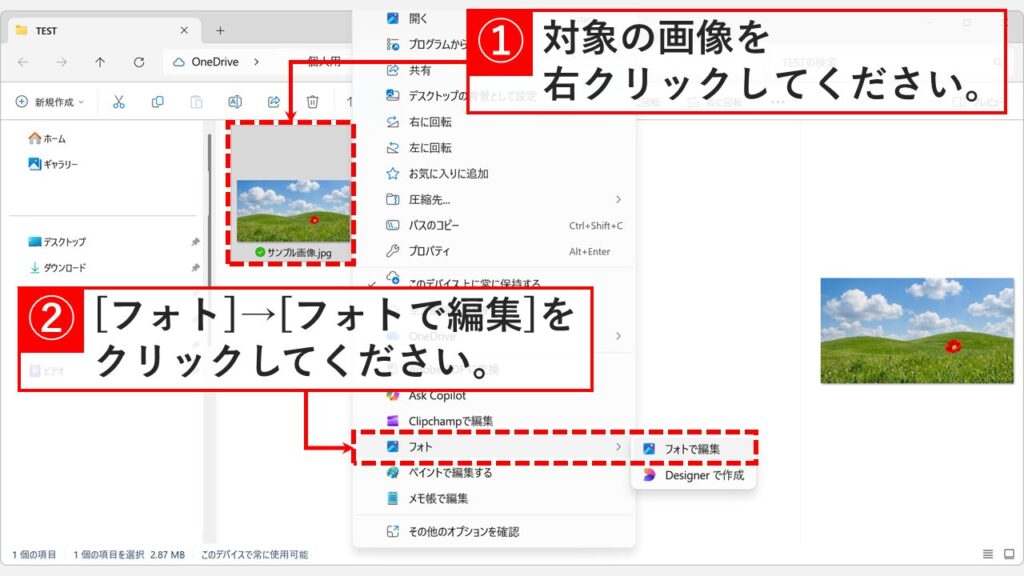Switch to large icons view in the status bar
The image size is (1024, 576).
click(x=1009, y=554)
